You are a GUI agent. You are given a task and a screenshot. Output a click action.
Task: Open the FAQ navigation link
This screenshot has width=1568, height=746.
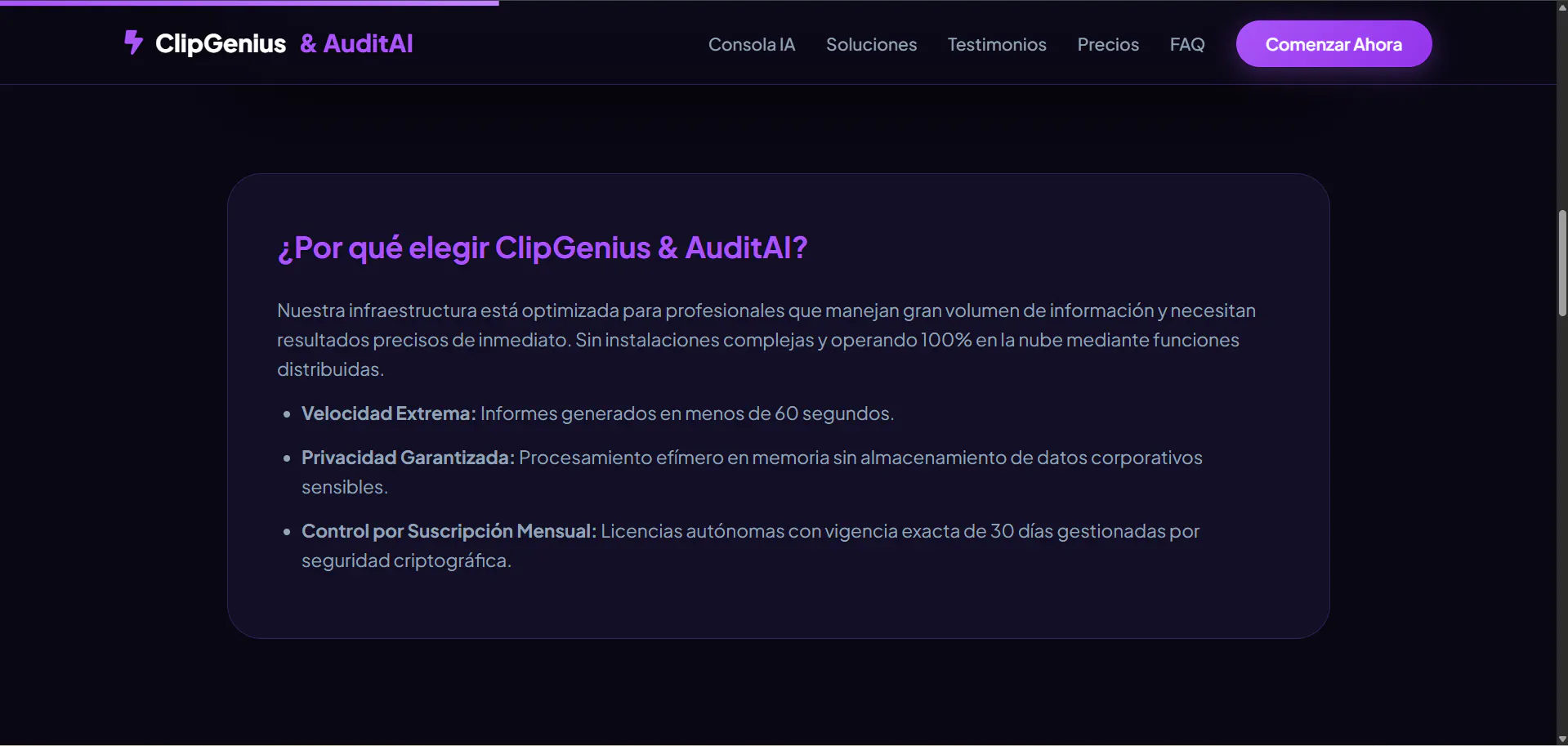[x=1187, y=44]
